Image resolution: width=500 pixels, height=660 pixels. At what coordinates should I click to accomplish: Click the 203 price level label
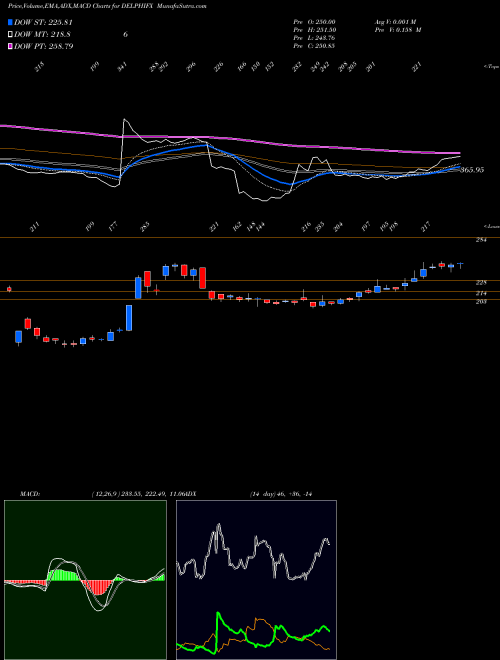point(481,302)
